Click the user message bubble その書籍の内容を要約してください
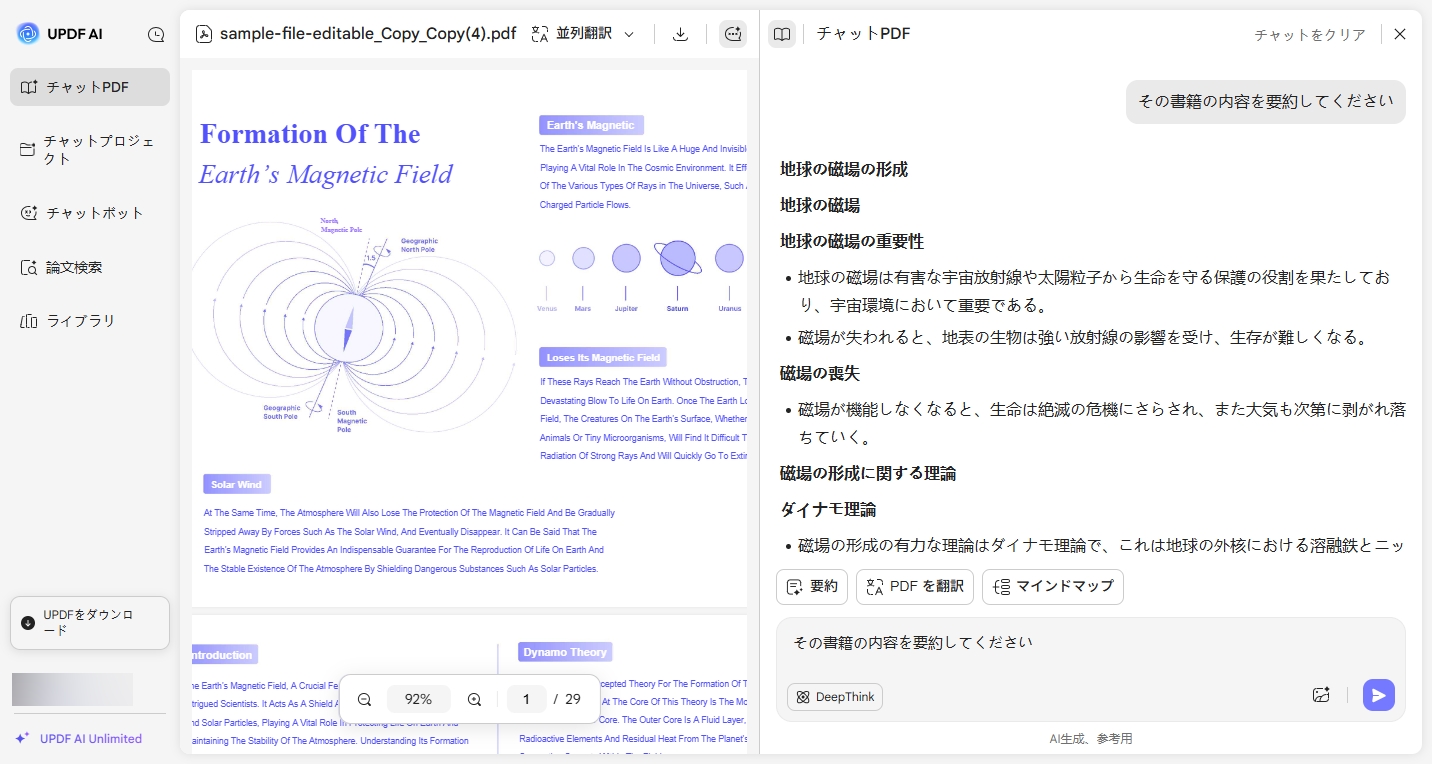The height and width of the screenshot is (764, 1432). (1266, 102)
